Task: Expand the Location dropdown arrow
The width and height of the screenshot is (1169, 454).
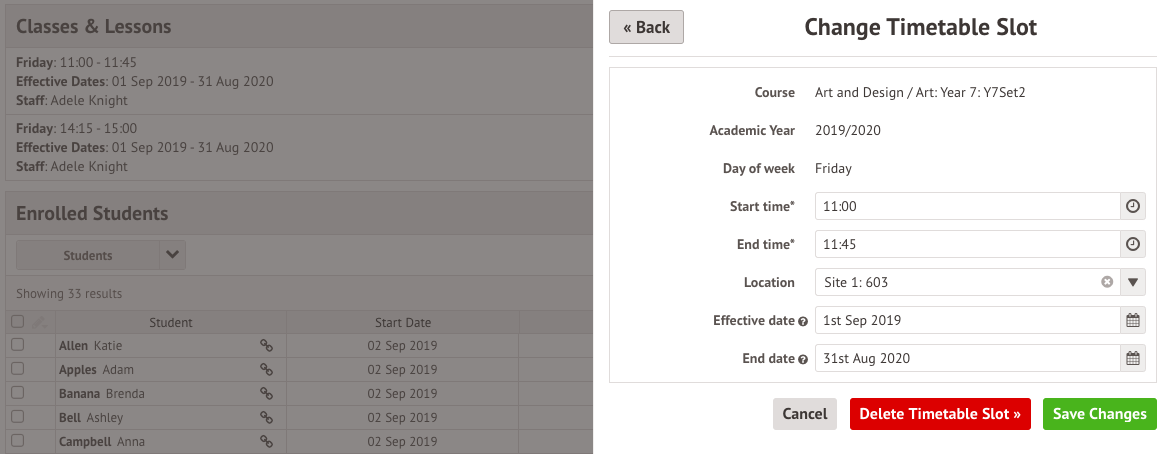Action: [x=1133, y=282]
